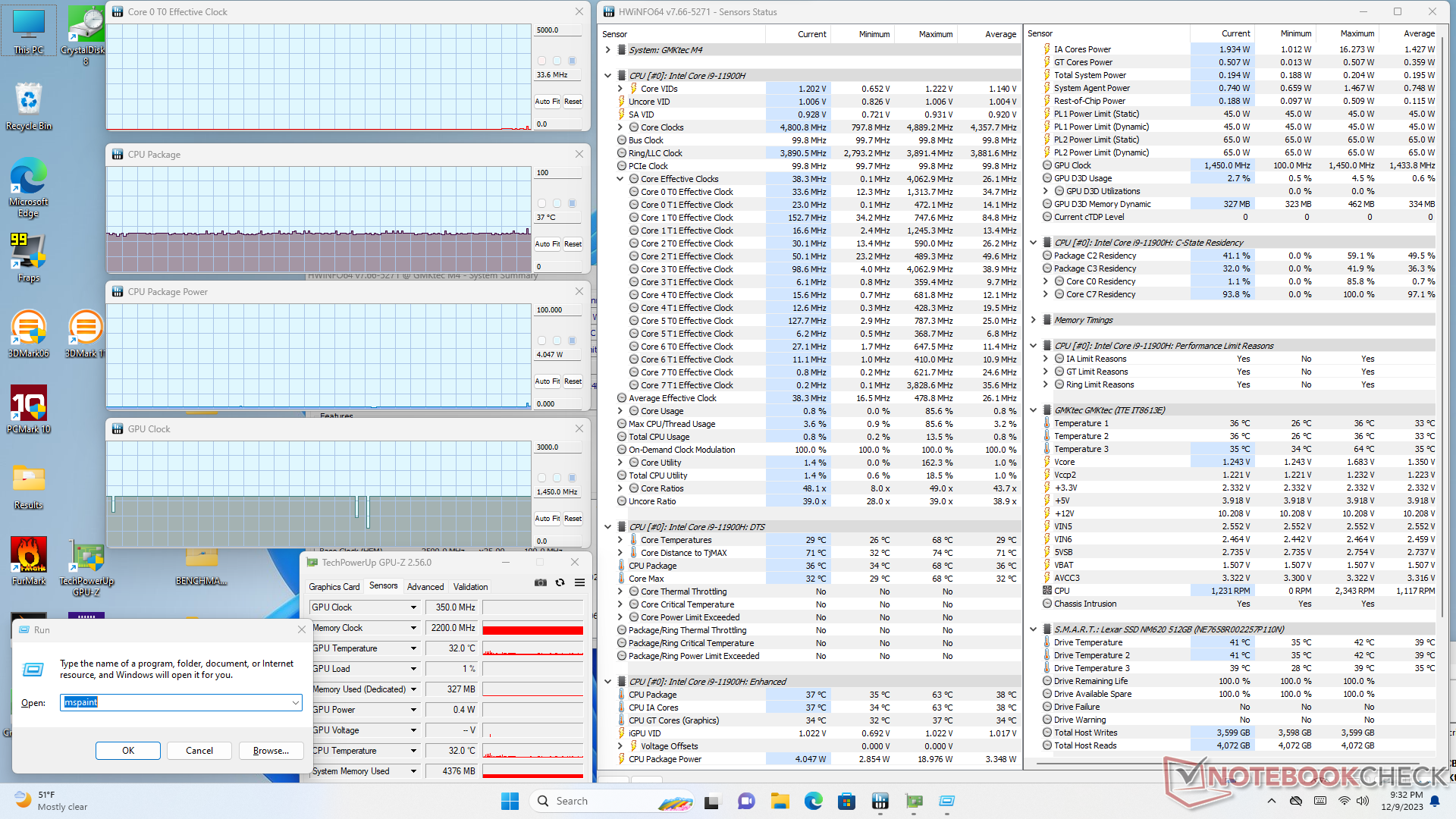Viewport: 1456px width, 819px height.
Task: Select the 3DMark06 desktop icon
Action: tap(29, 334)
